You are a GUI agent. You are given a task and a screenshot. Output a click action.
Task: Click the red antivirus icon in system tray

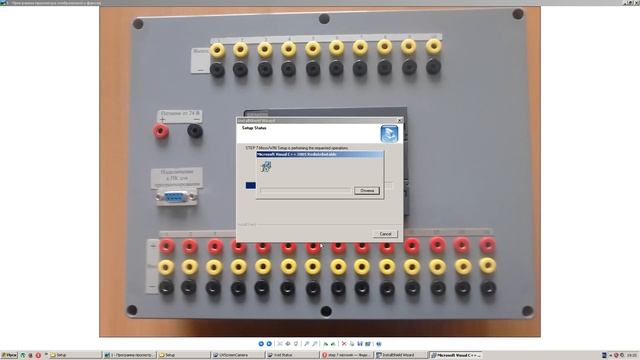click(x=616, y=355)
